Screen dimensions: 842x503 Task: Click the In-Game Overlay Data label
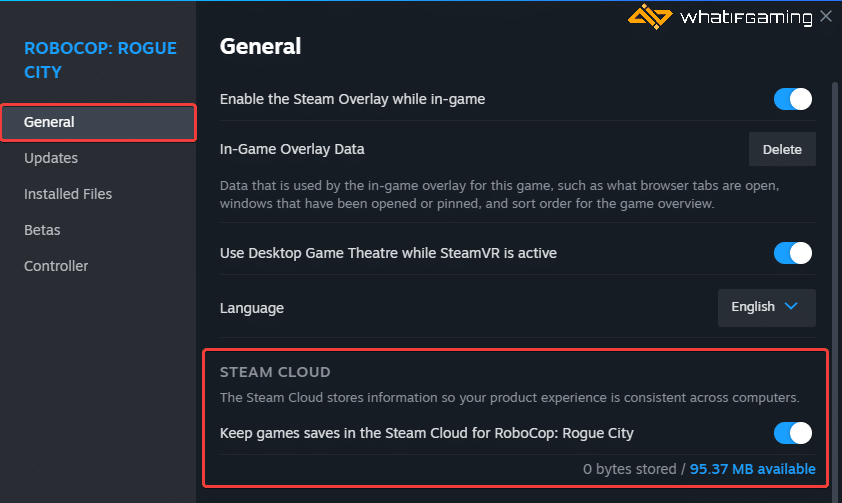coord(292,149)
